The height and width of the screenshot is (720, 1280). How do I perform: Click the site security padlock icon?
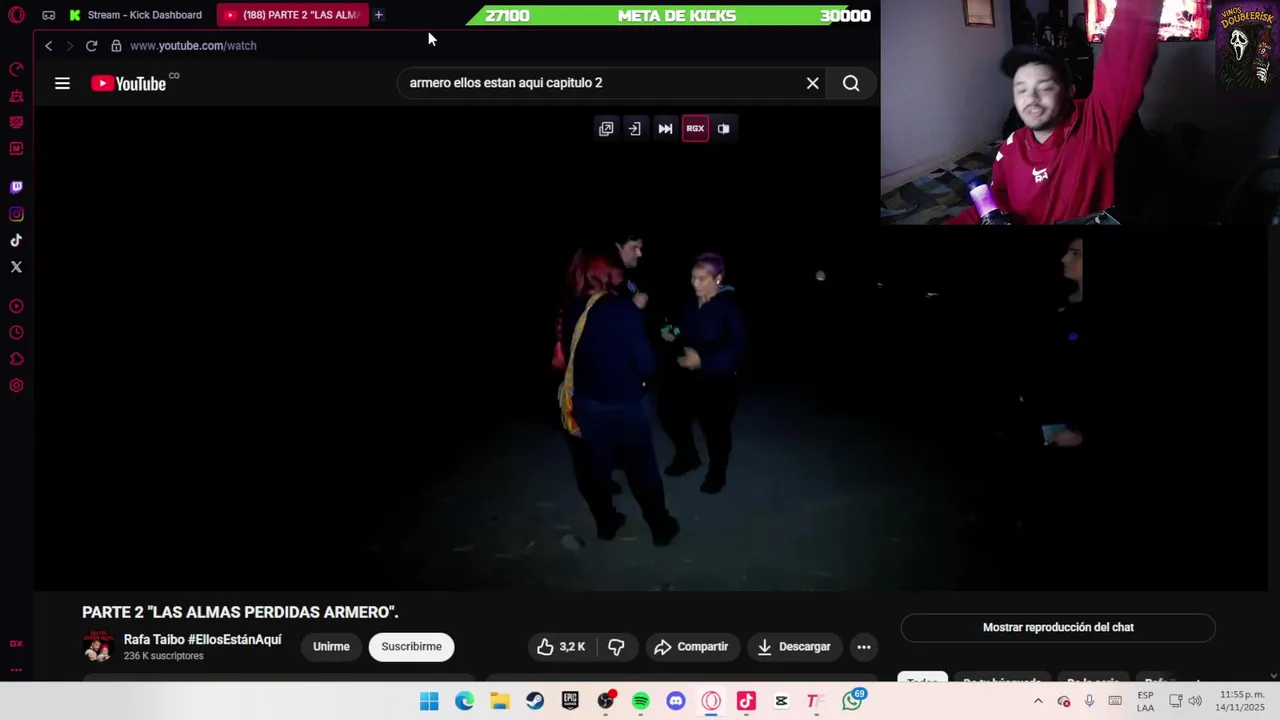coord(116,46)
